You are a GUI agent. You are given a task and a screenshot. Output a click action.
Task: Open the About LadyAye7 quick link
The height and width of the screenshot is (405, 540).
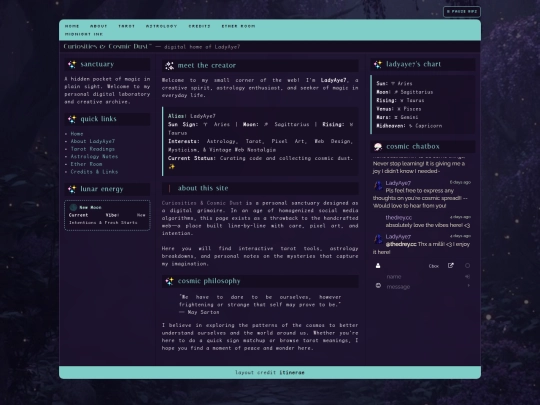coord(93,141)
